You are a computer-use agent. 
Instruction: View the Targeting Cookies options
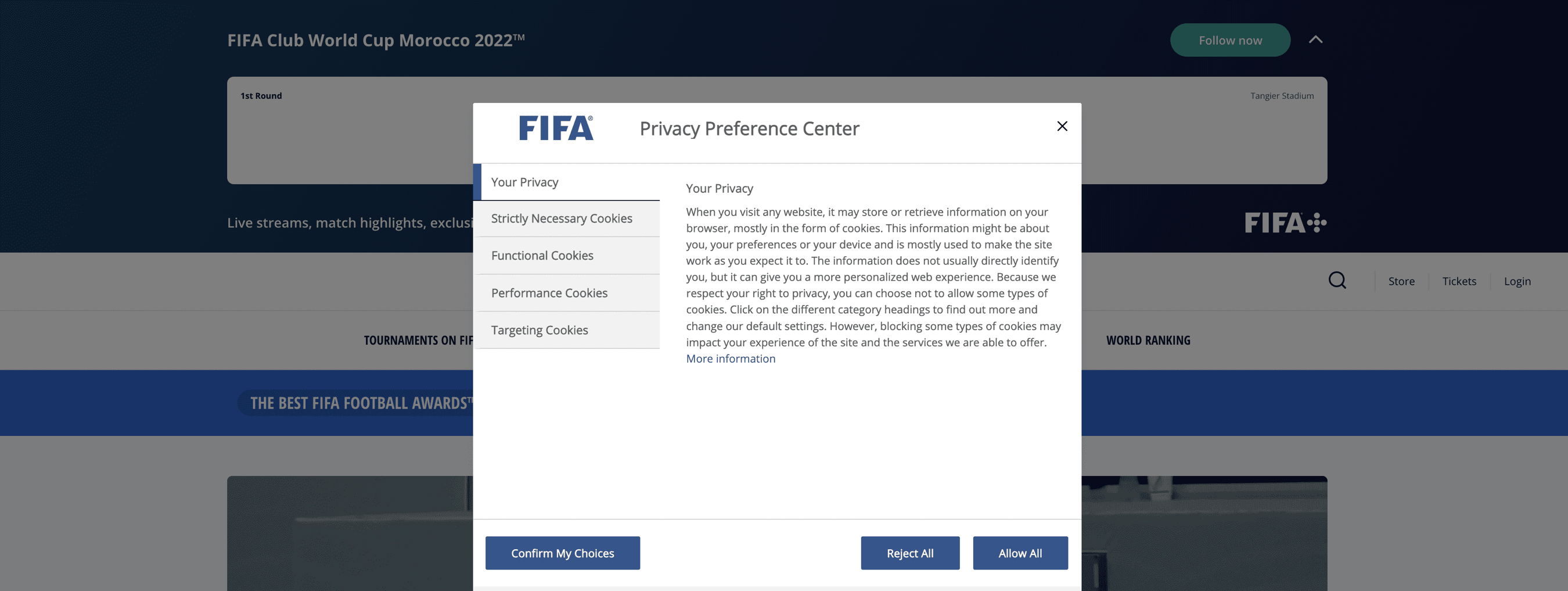click(540, 329)
